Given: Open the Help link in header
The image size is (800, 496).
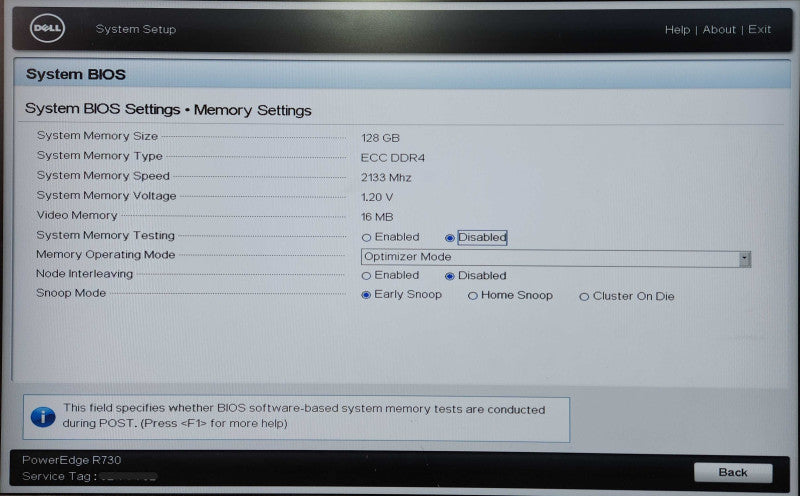Looking at the screenshot, I should (x=677, y=30).
